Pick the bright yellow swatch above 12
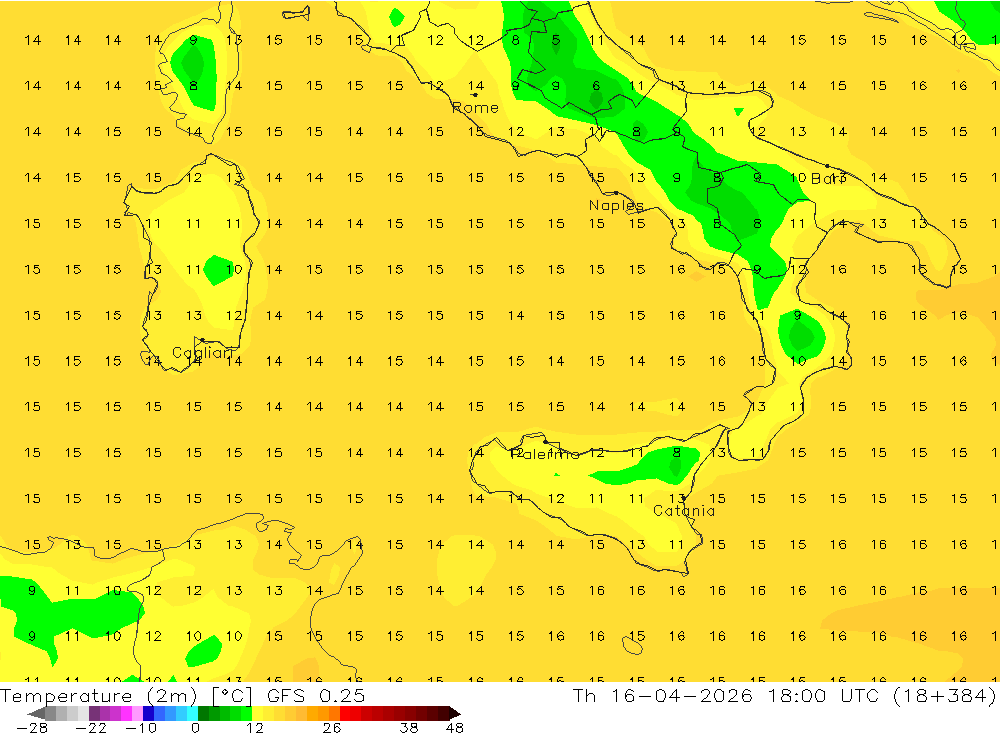Image resolution: width=1000 pixels, height=733 pixels. 258,713
